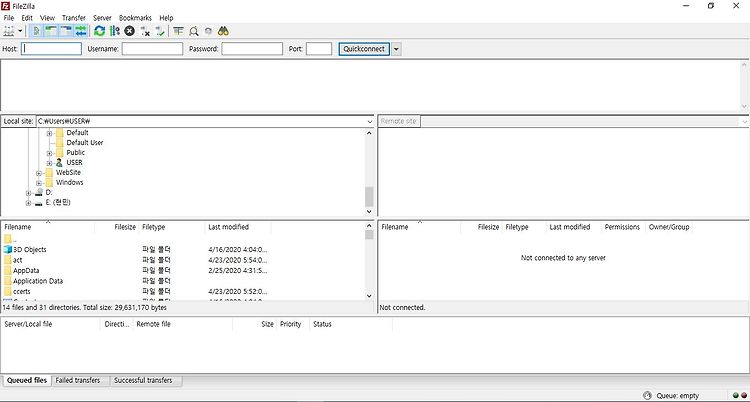Open the View menu

pos(47,18)
